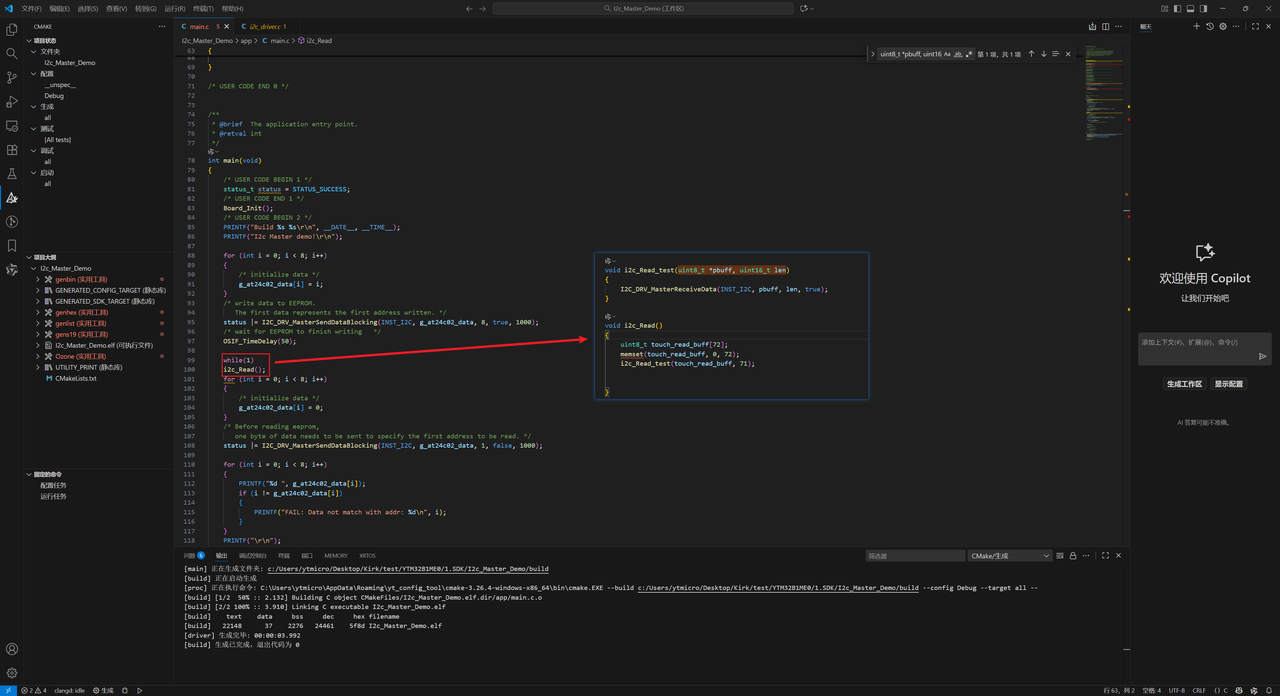The height and width of the screenshot is (696, 1280).
Task: Open the Search view in activity bar
Action: click(12, 54)
